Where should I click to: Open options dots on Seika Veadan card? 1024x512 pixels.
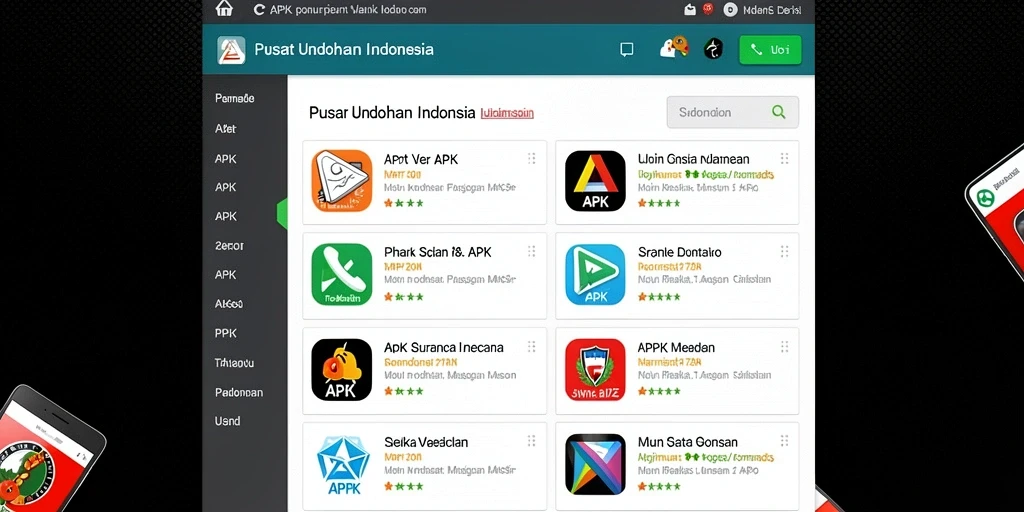click(x=532, y=441)
